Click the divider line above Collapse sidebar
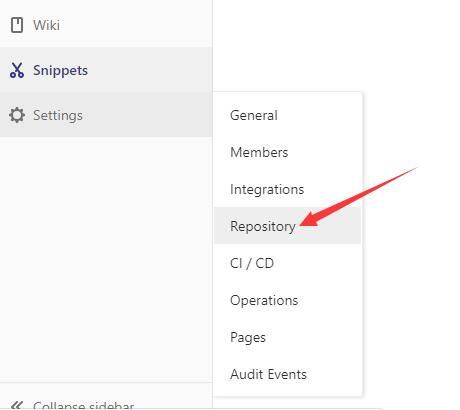 [106, 382]
